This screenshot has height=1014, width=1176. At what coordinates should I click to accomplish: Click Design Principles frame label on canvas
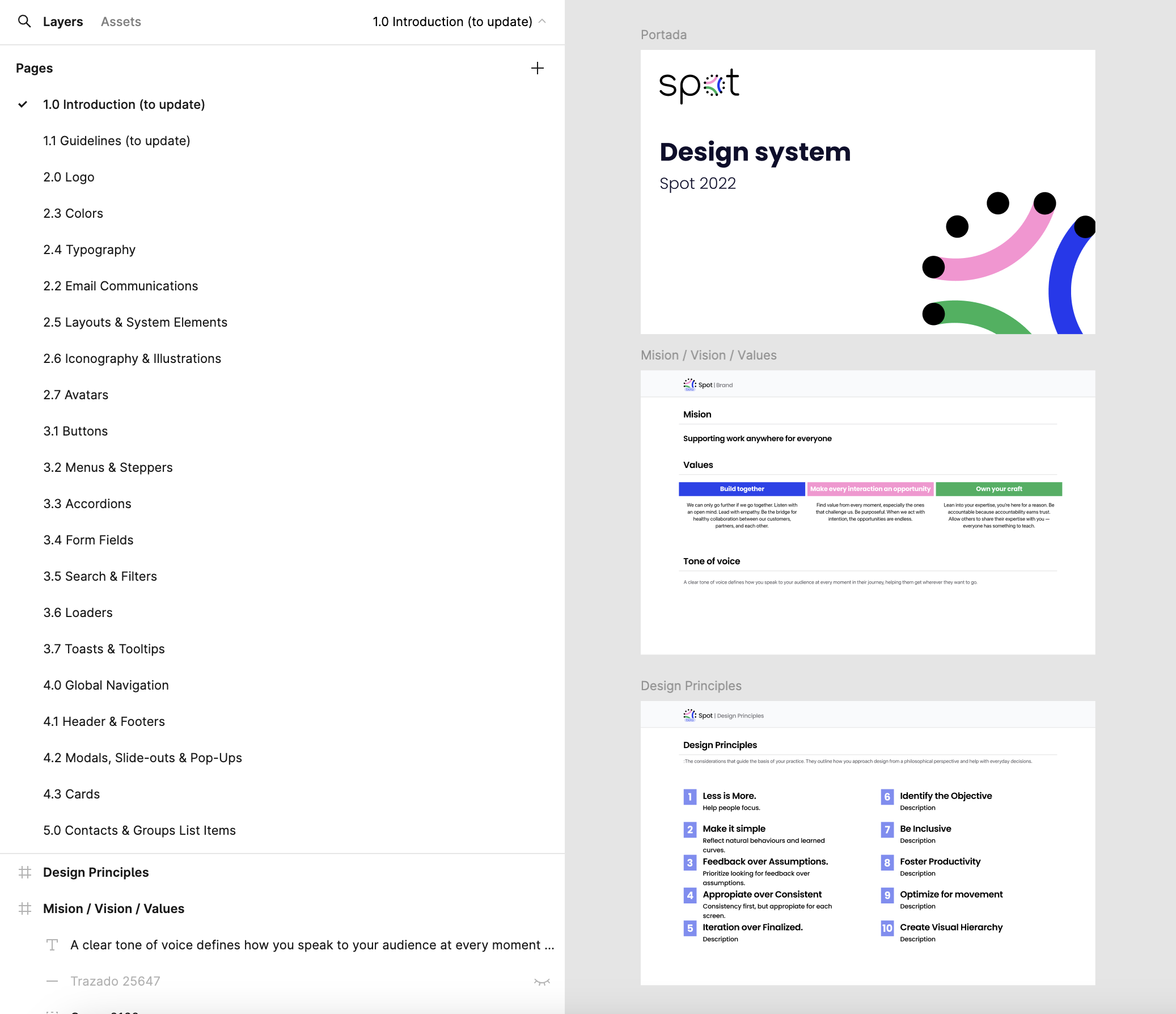coord(691,686)
